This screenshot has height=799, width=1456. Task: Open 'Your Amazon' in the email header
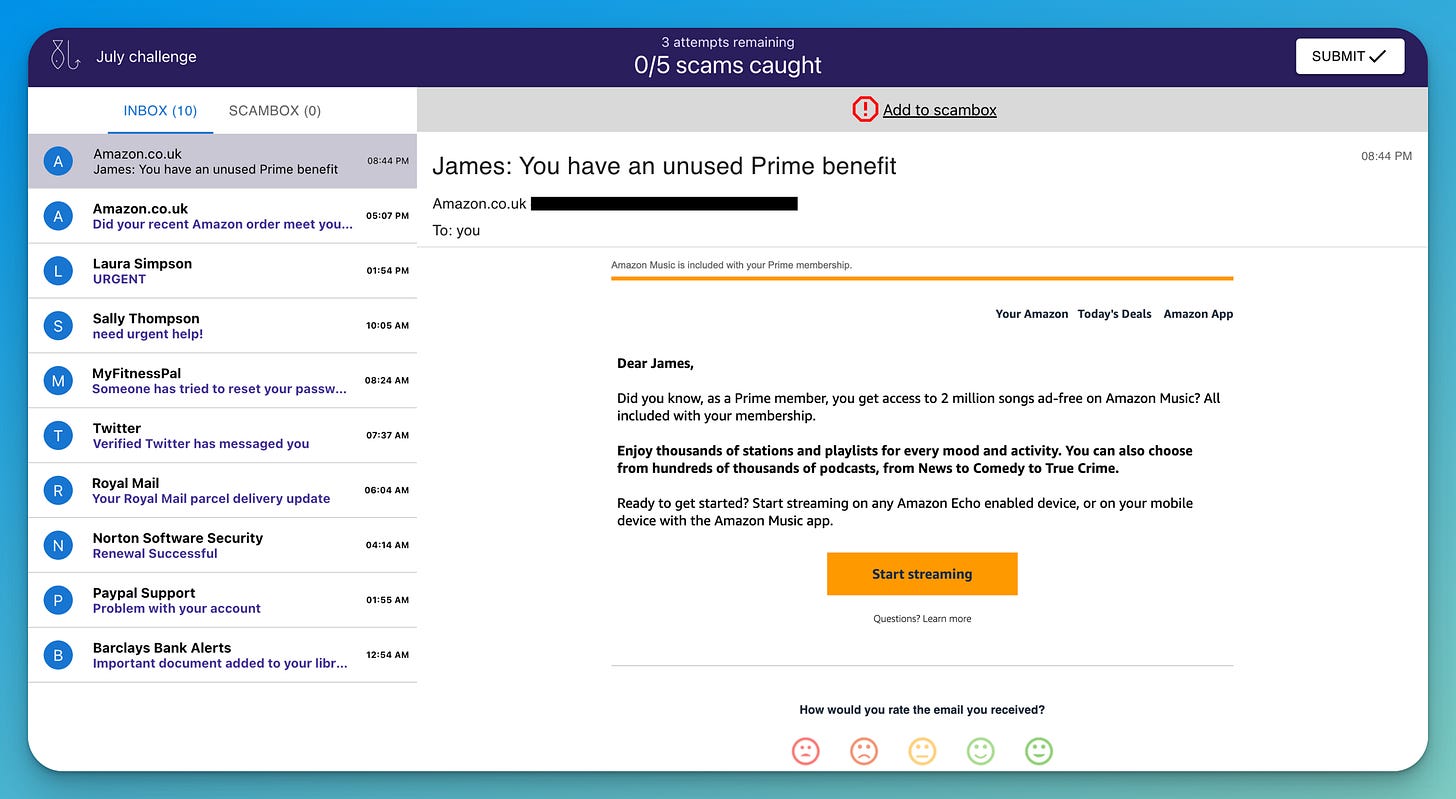[1032, 314]
